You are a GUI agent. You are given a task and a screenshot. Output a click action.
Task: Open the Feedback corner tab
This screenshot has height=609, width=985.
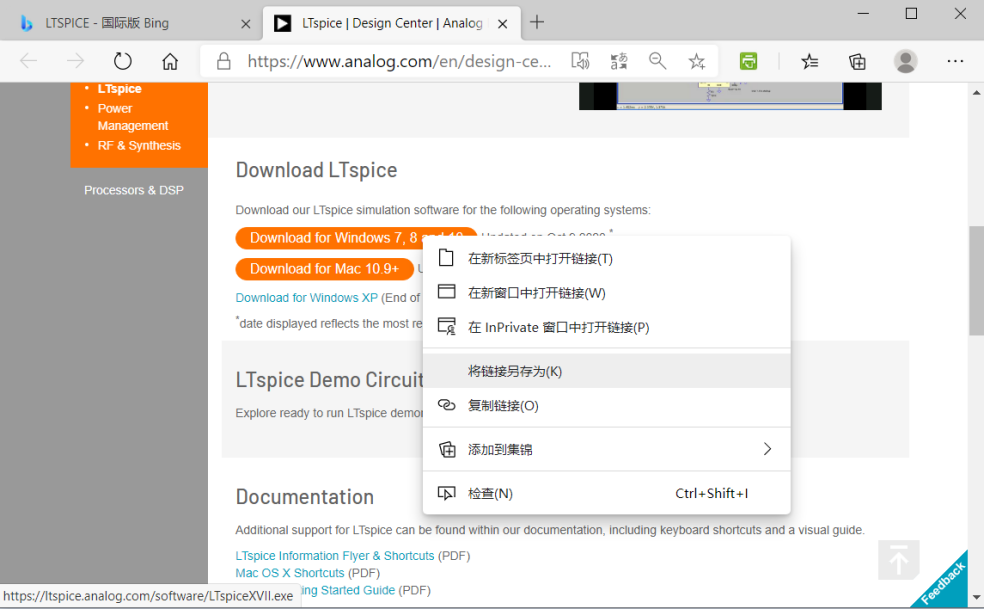point(942,583)
